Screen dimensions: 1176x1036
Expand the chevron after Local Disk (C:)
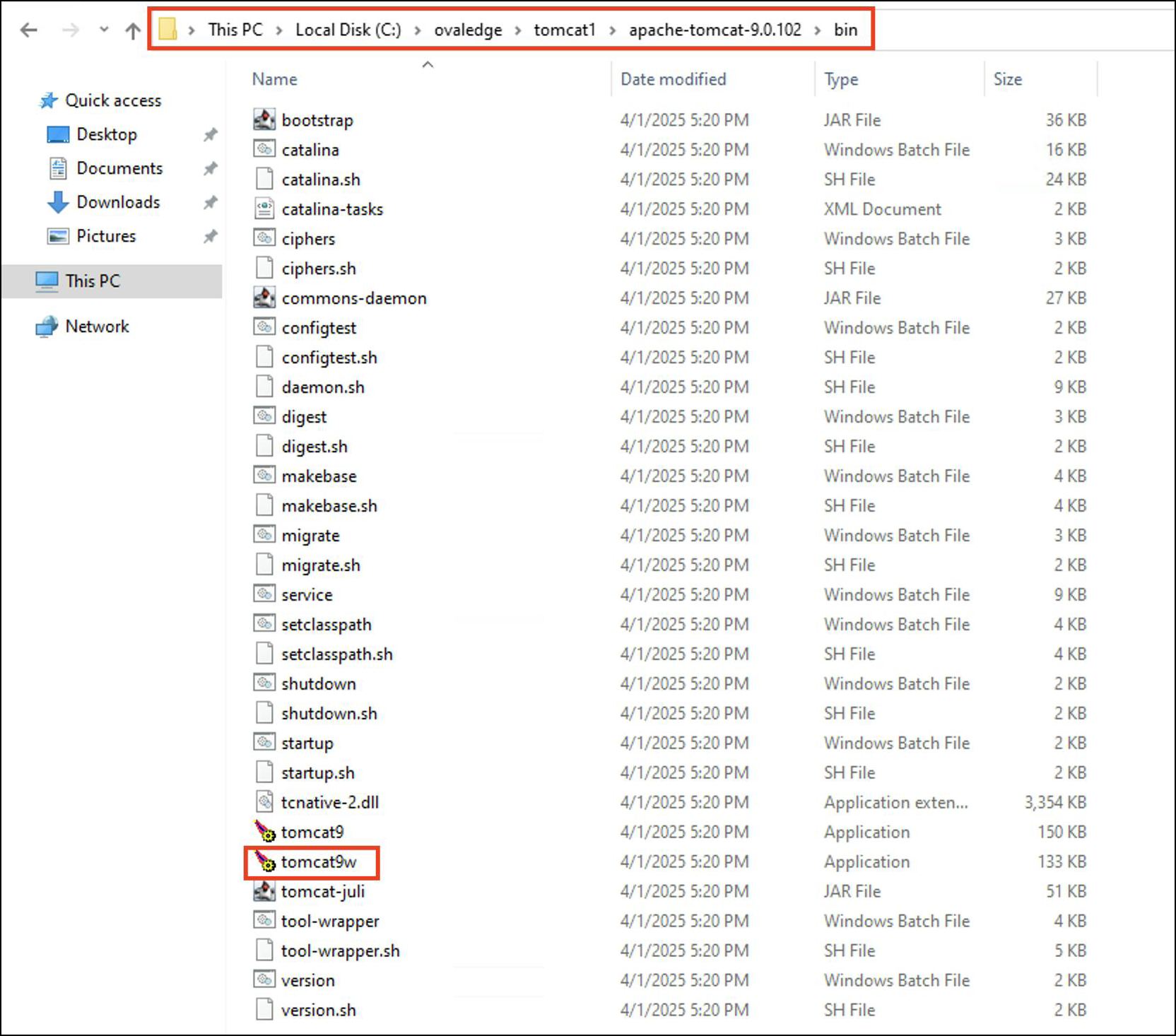pos(418,30)
